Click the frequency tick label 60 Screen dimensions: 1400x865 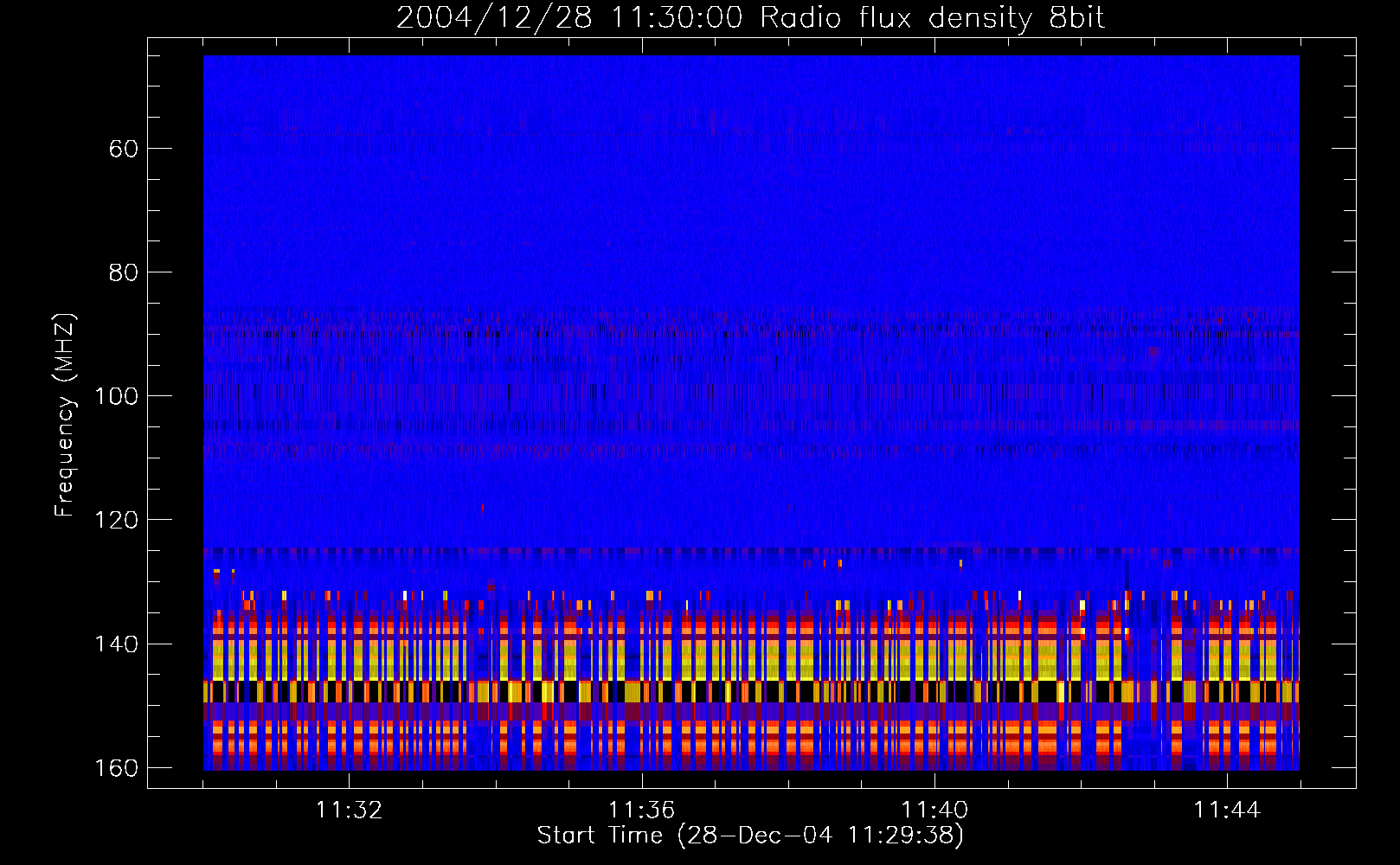(x=124, y=149)
